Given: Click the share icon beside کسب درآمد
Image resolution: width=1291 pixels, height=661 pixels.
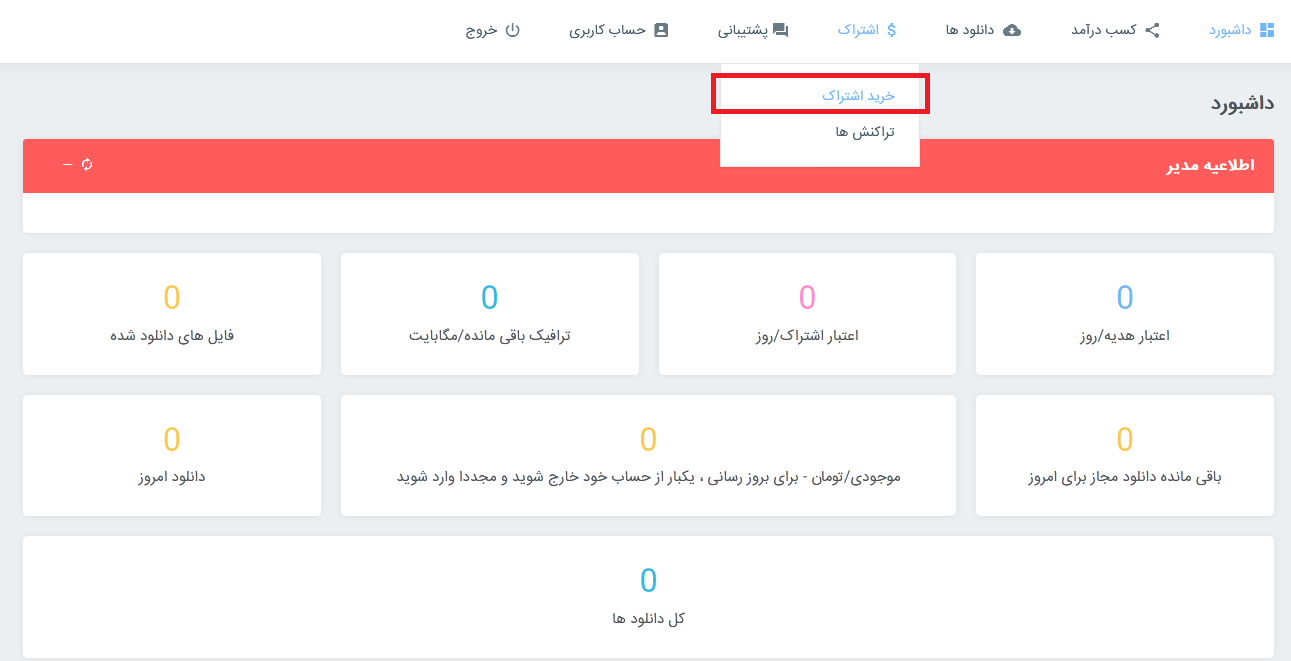Looking at the screenshot, I should coord(1152,30).
